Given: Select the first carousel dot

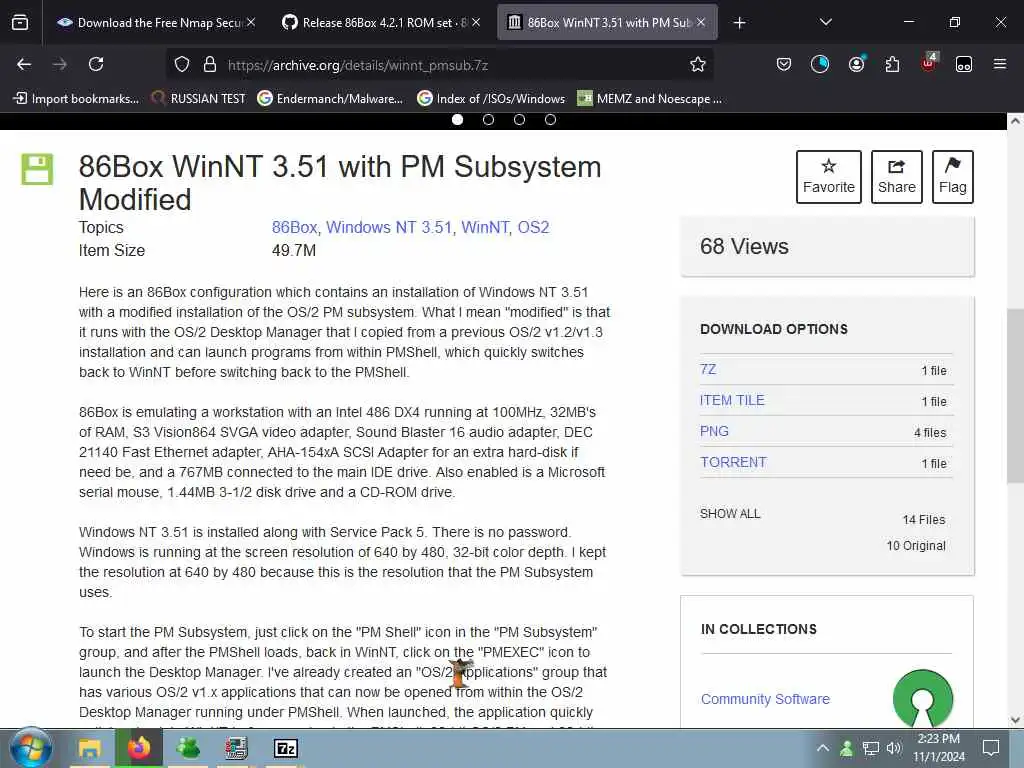Looking at the screenshot, I should pyautogui.click(x=457, y=120).
